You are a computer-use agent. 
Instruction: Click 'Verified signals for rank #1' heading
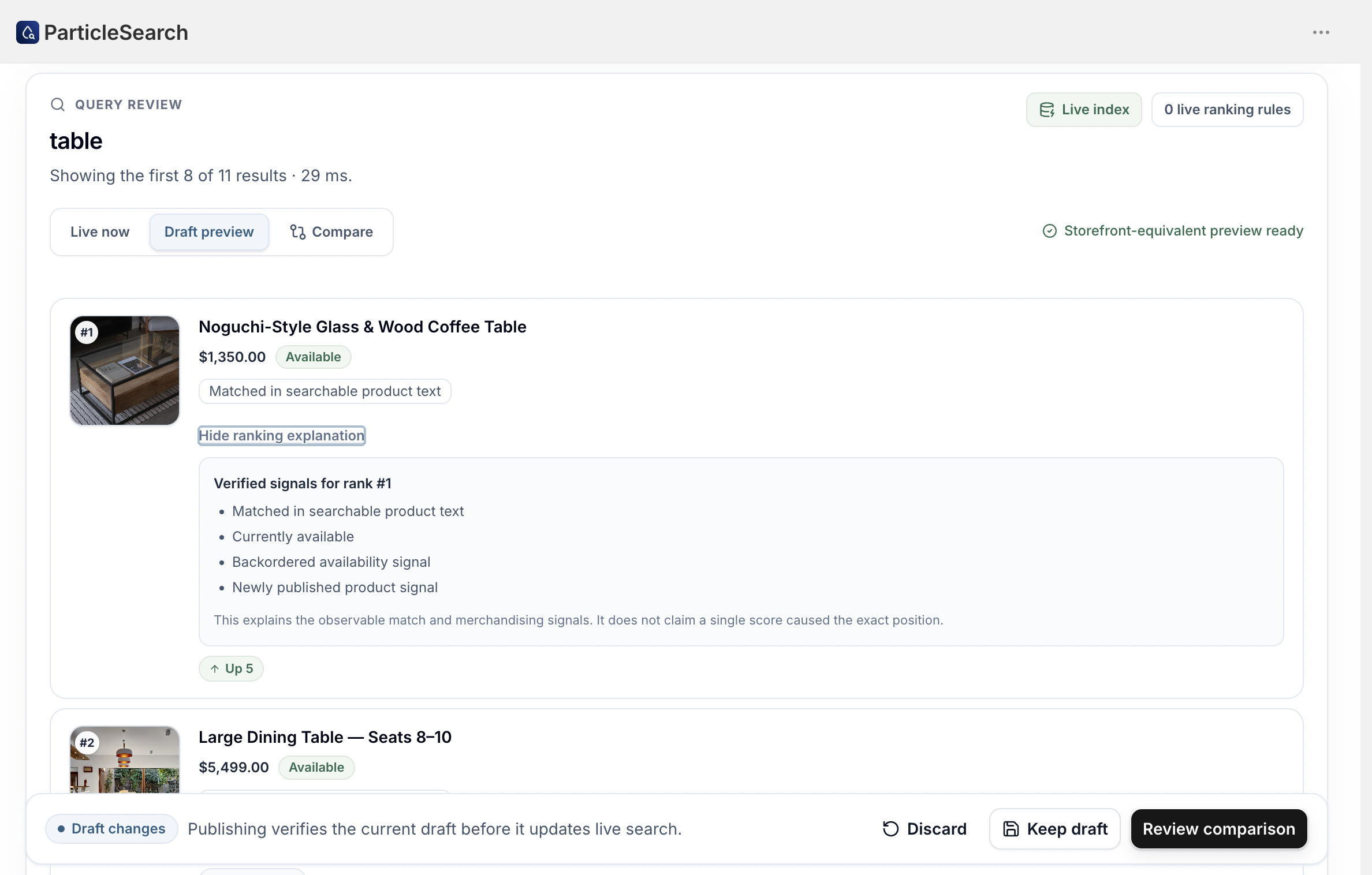click(x=303, y=484)
